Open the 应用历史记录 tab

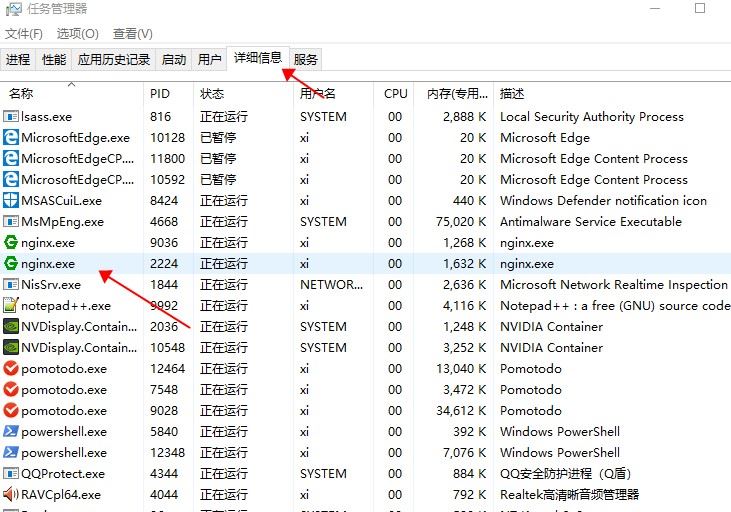(114, 60)
